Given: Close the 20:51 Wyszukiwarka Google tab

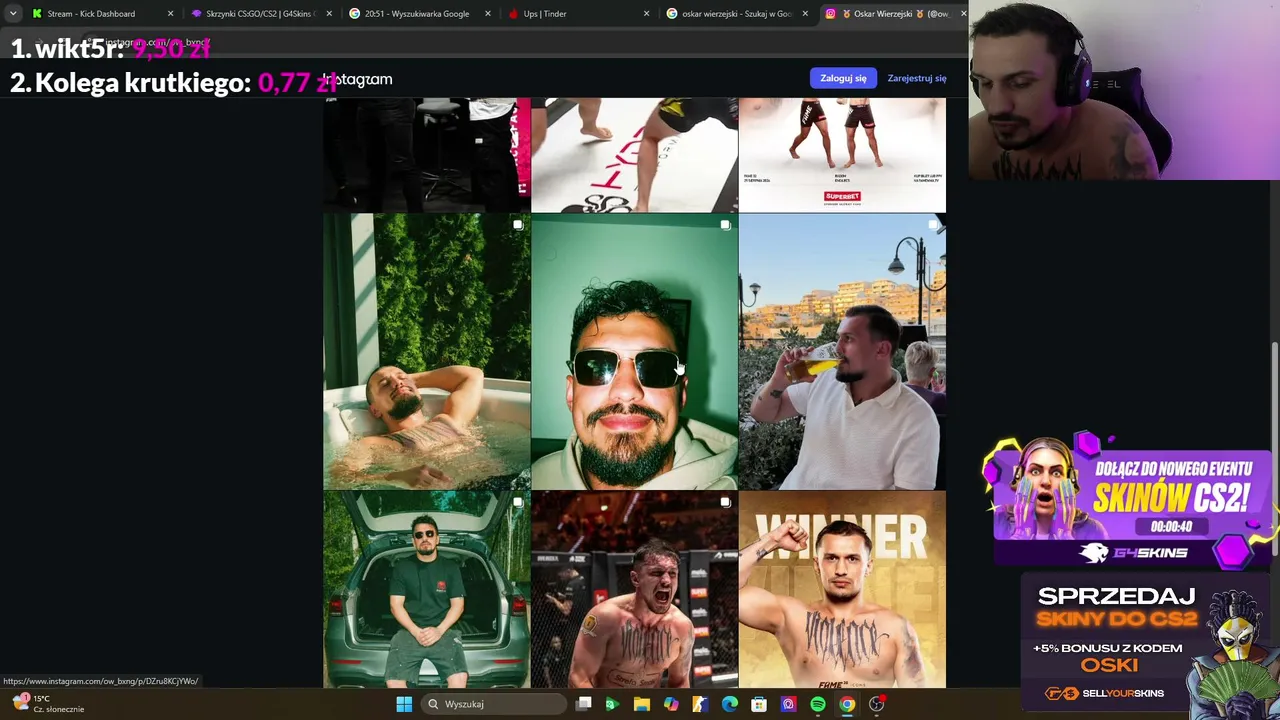Looking at the screenshot, I should [x=488, y=14].
